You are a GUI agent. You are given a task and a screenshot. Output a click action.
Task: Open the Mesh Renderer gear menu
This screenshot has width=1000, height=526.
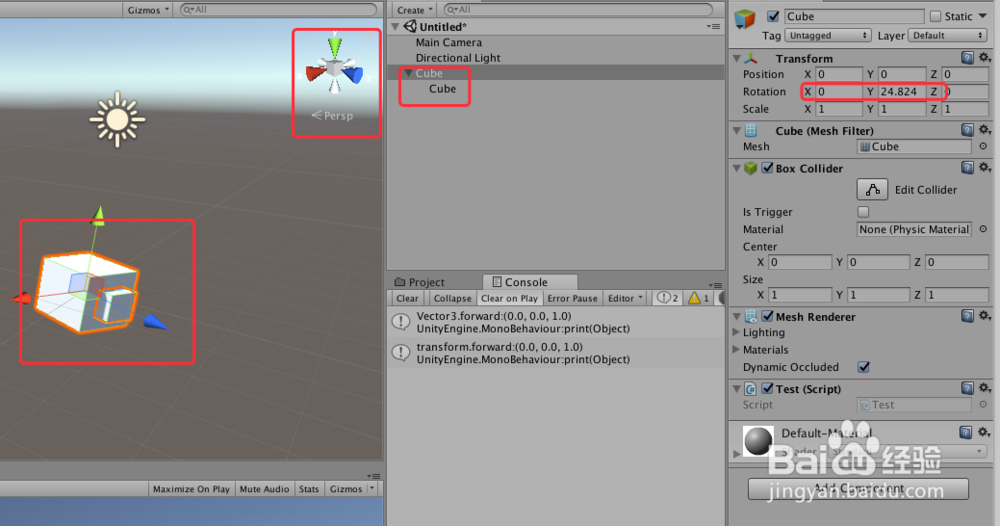coord(985,316)
